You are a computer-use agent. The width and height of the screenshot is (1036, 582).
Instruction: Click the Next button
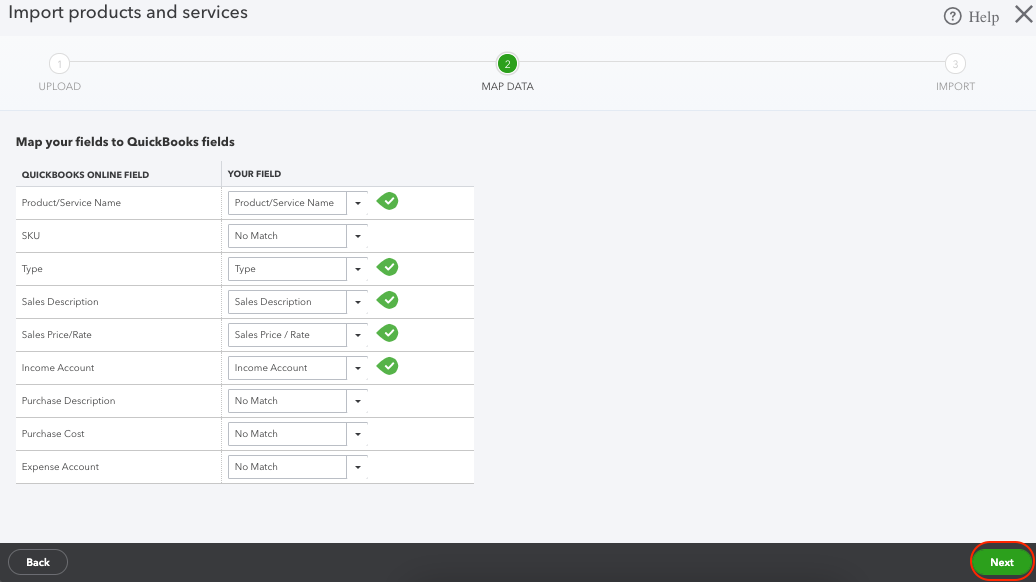click(x=1002, y=562)
